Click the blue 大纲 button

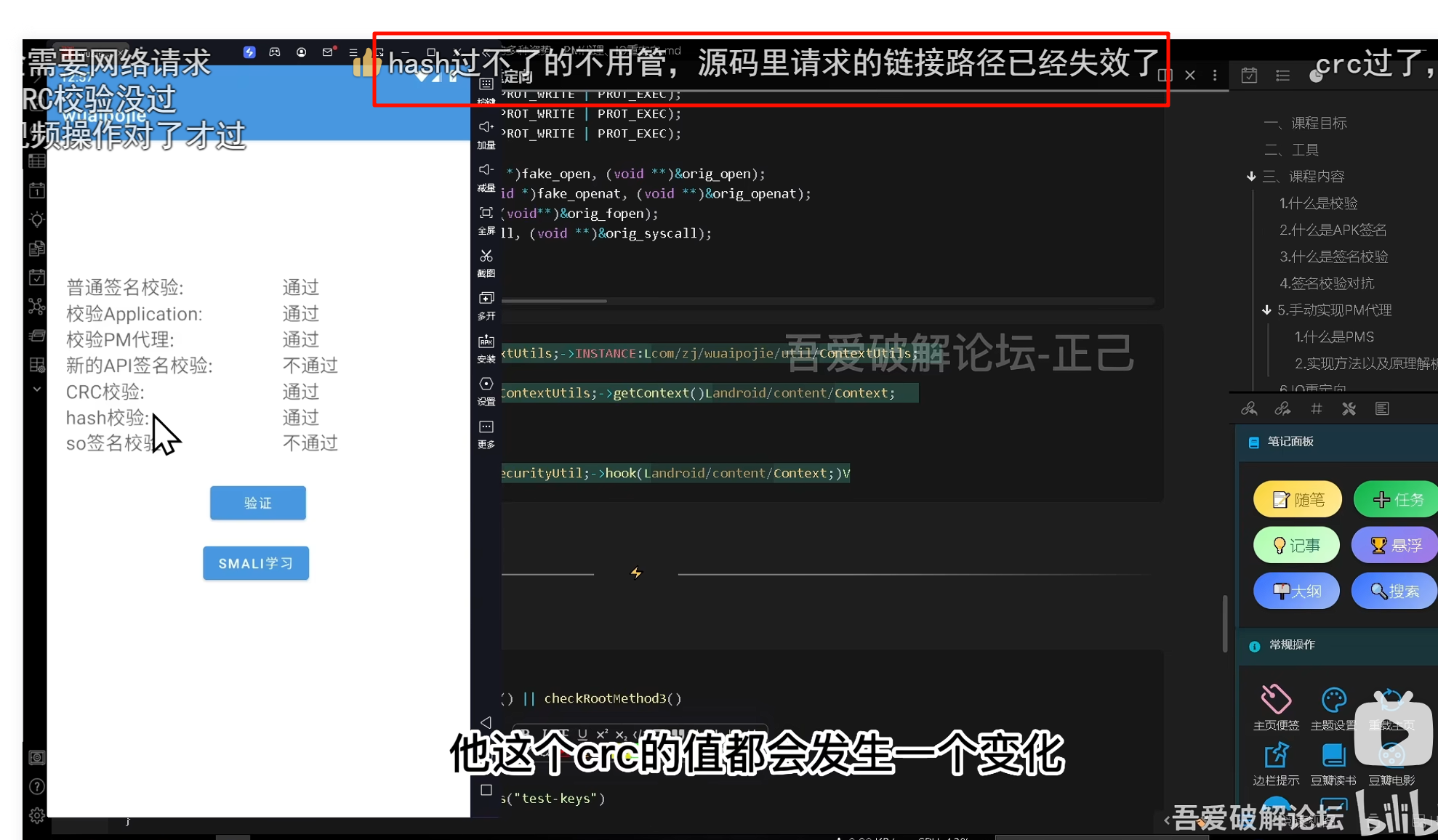(x=1297, y=591)
